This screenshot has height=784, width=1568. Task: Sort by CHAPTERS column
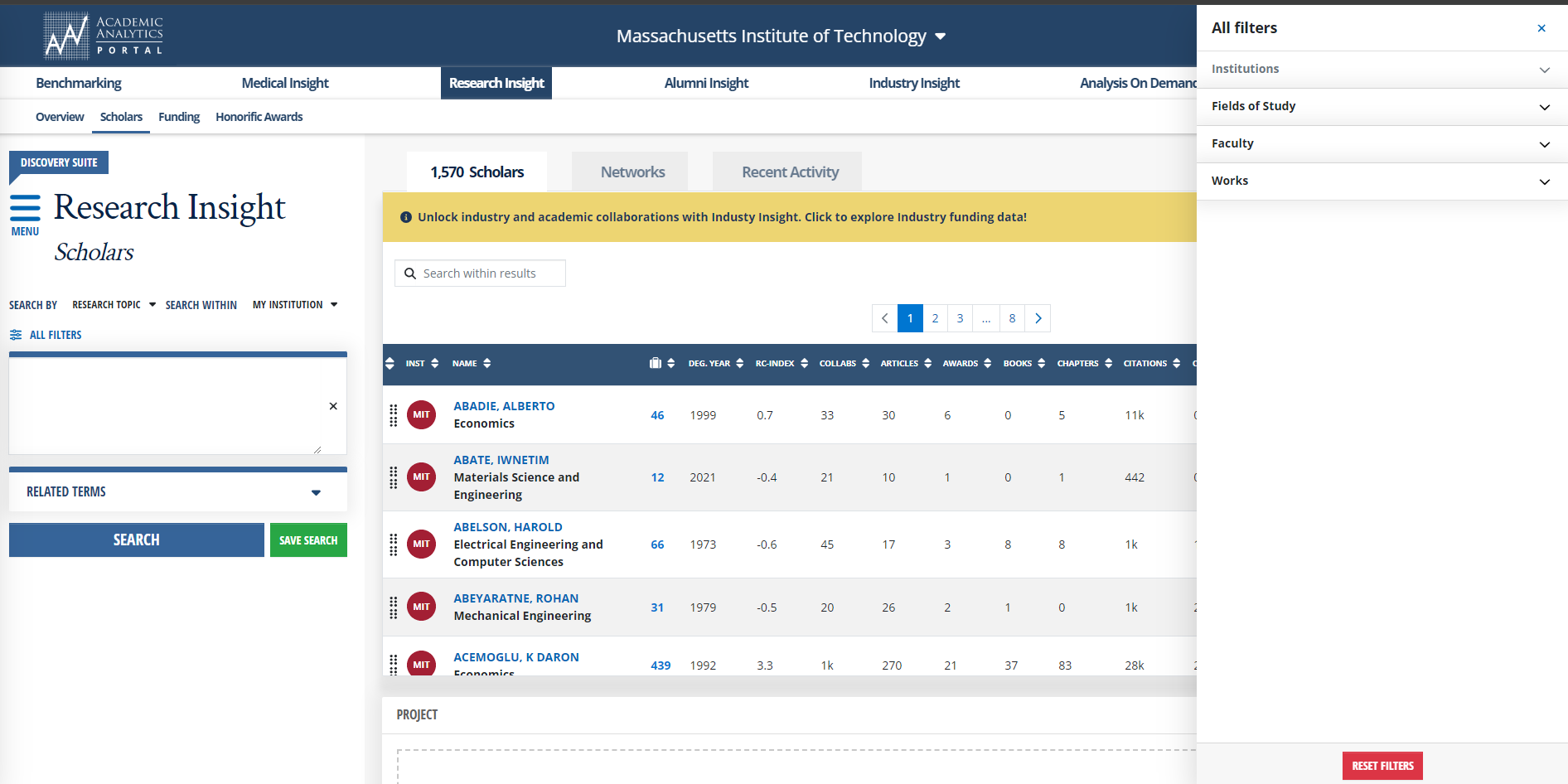1085,363
